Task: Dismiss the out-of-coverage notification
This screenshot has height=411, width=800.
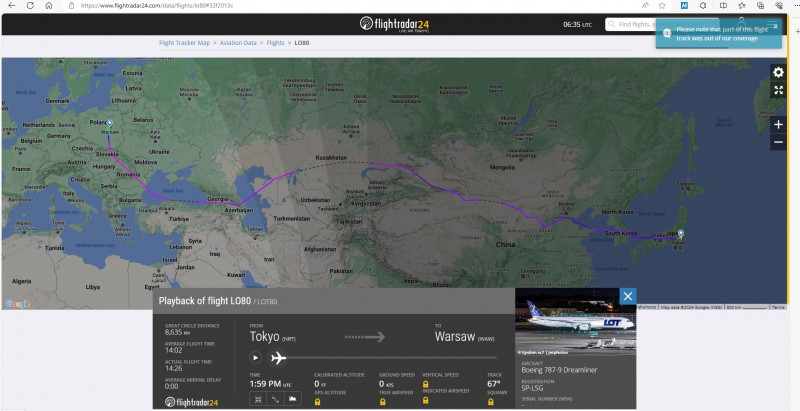Action: tap(776, 25)
